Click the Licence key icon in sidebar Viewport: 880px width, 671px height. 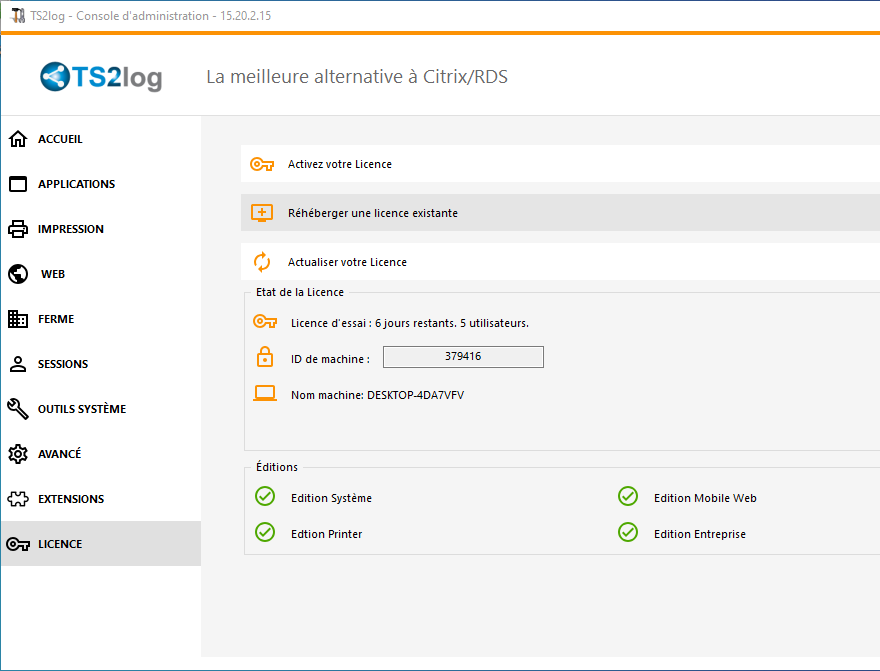point(18,544)
